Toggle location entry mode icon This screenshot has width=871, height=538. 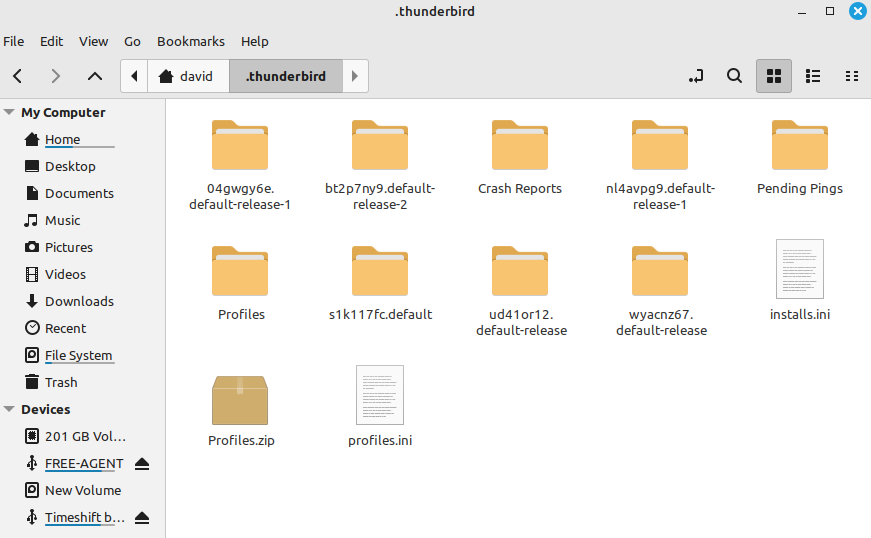click(695, 76)
